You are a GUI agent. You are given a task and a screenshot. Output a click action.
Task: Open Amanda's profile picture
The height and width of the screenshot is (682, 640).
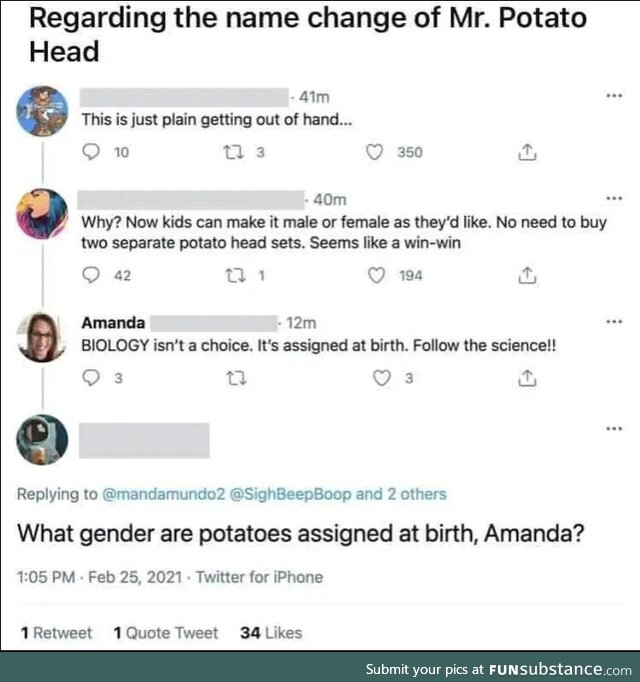[x=43, y=337]
